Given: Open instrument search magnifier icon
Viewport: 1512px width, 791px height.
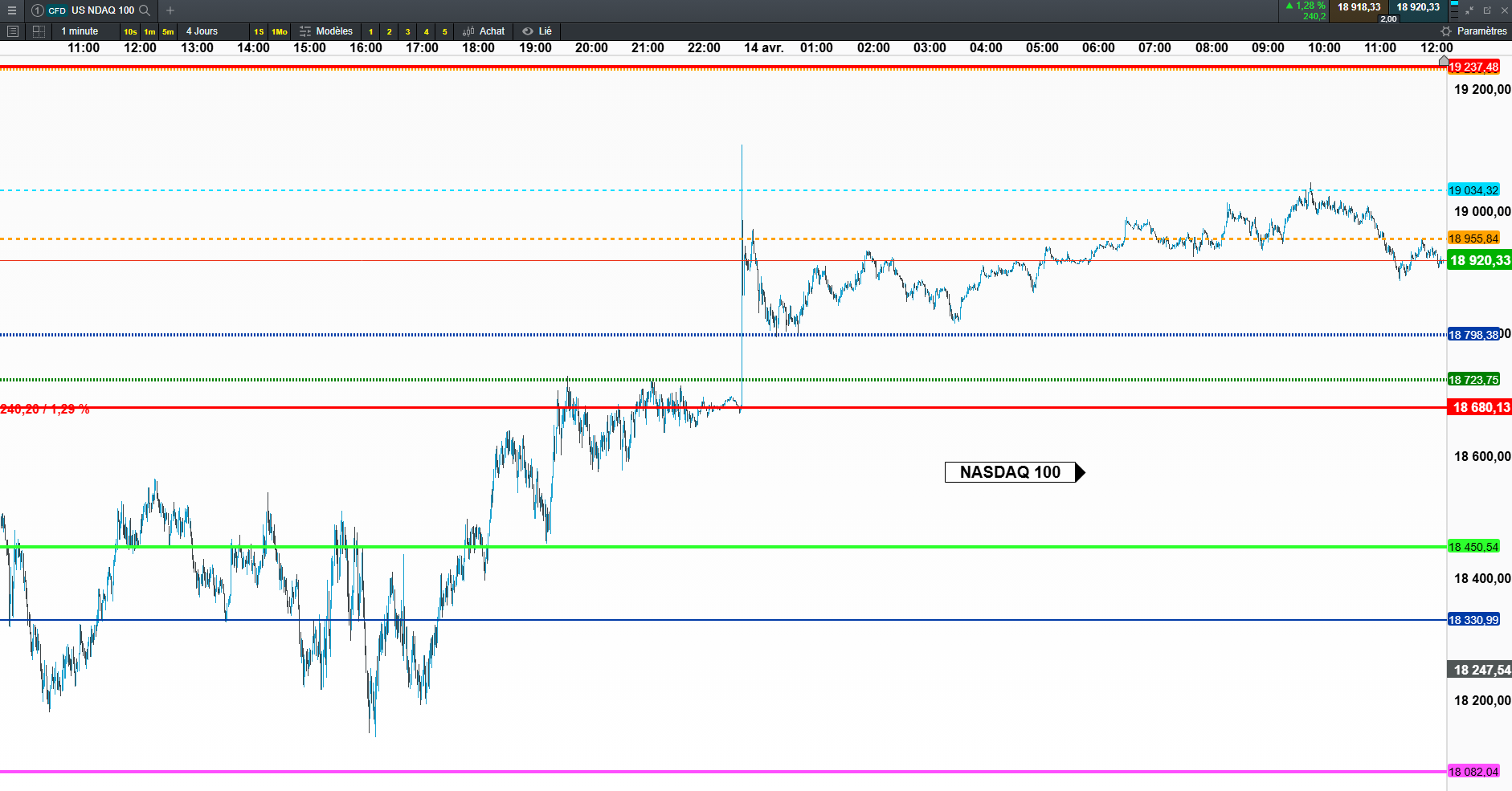Looking at the screenshot, I should (145, 10).
